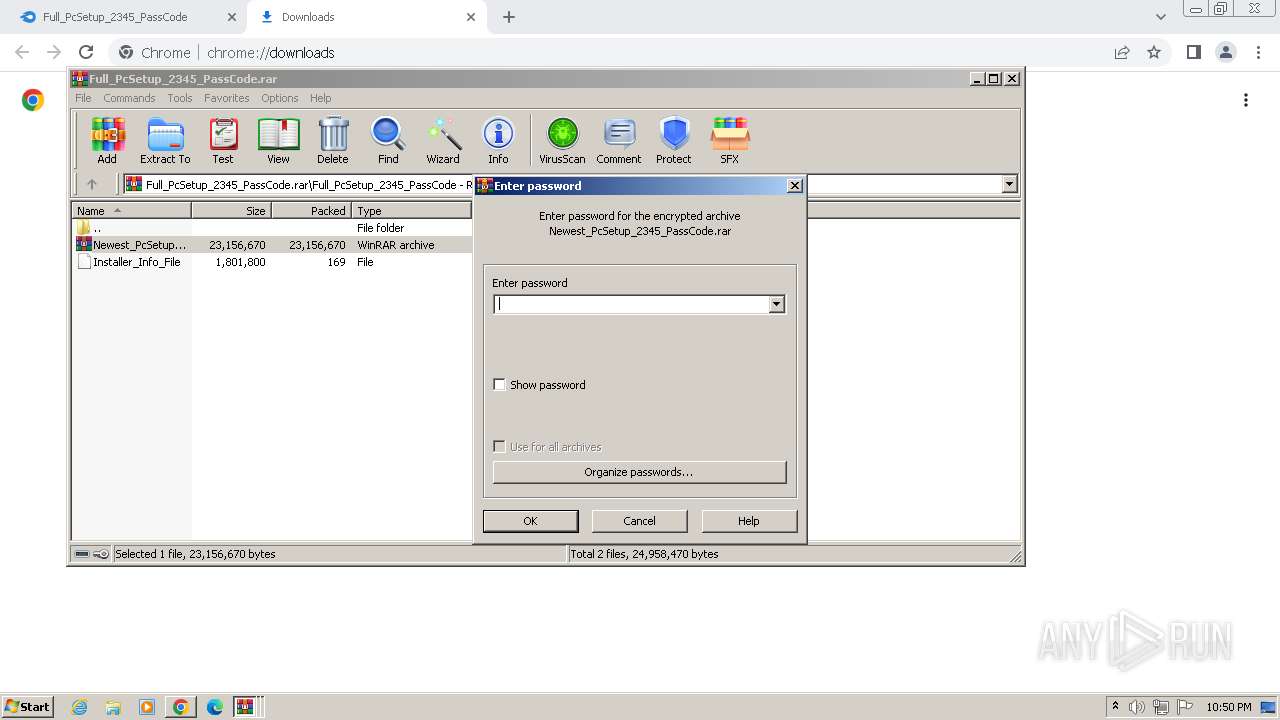
Task: Click the Comment toolbar icon
Action: click(619, 140)
